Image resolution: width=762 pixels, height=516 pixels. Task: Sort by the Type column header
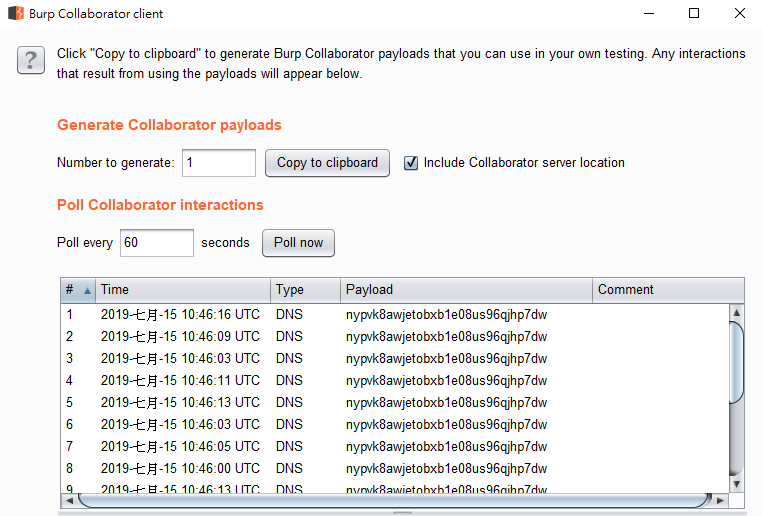tap(305, 290)
